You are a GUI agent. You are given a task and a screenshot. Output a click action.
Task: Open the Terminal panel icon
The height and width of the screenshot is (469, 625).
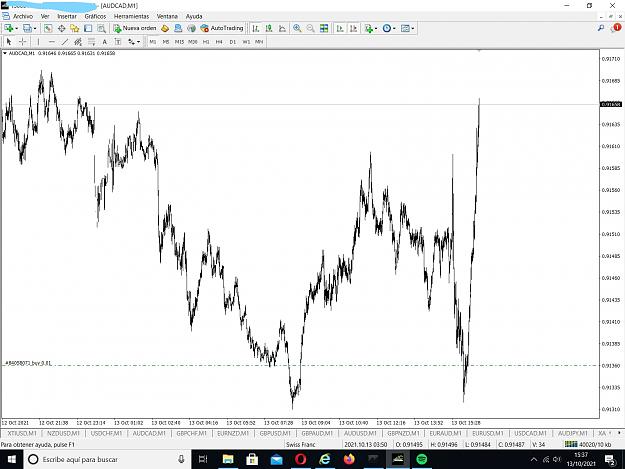click(88, 28)
